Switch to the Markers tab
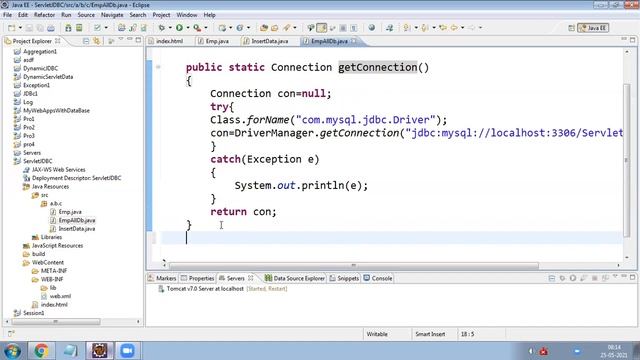Image resolution: width=640 pixels, height=360 pixels. (x=162, y=278)
